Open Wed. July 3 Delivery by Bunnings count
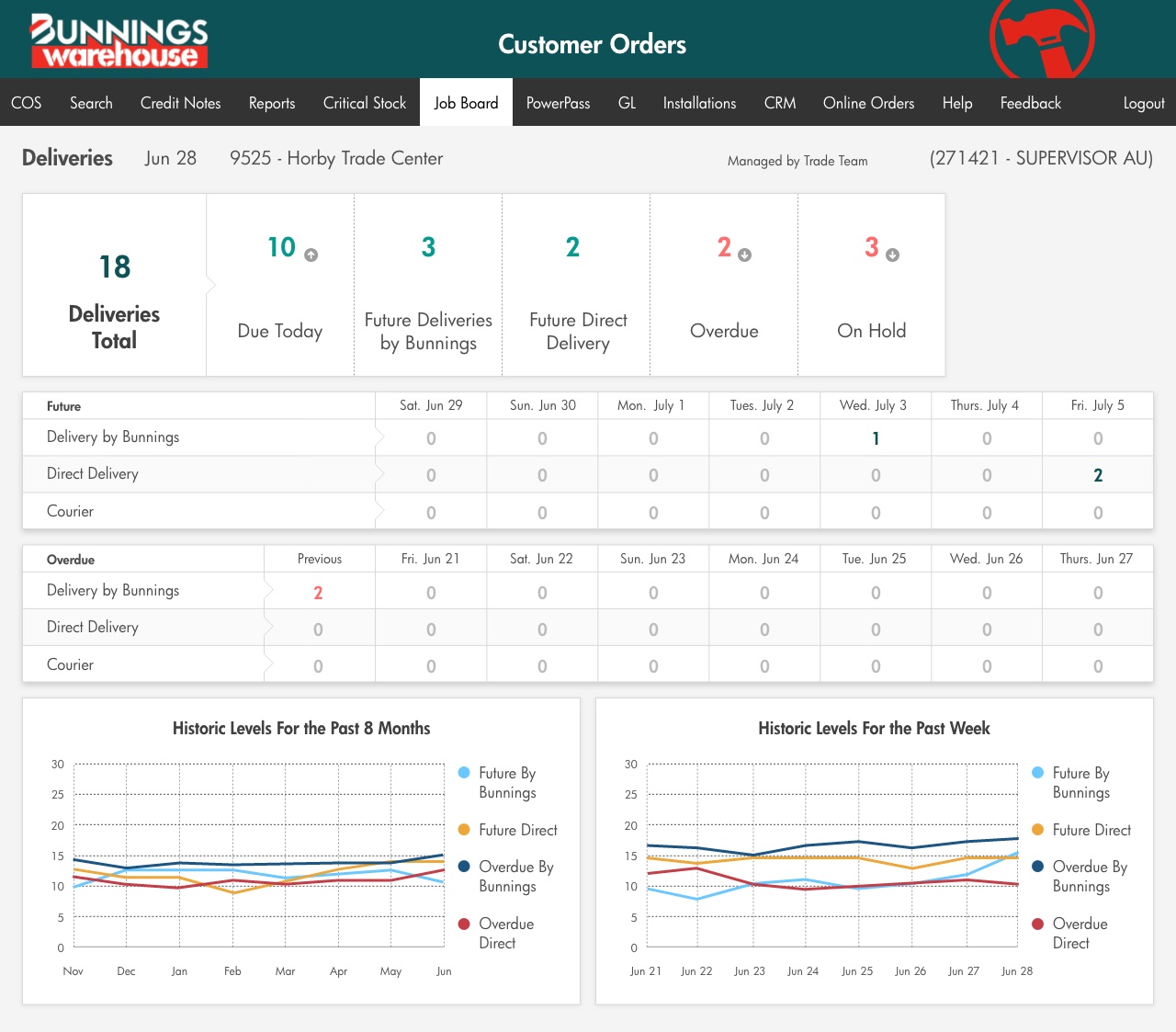The image size is (1176, 1032). 876,438
